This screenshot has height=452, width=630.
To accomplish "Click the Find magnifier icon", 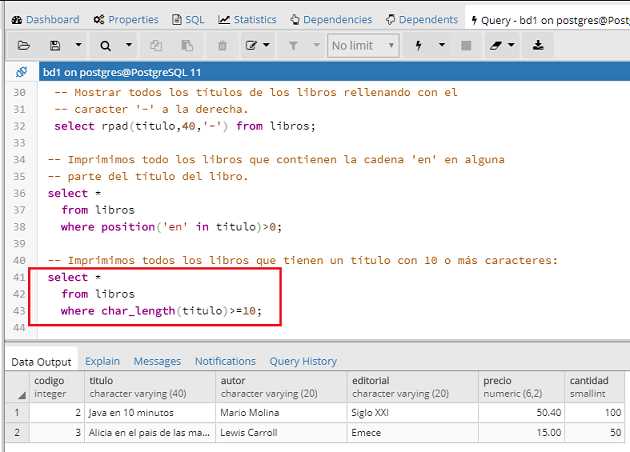I will [106, 46].
